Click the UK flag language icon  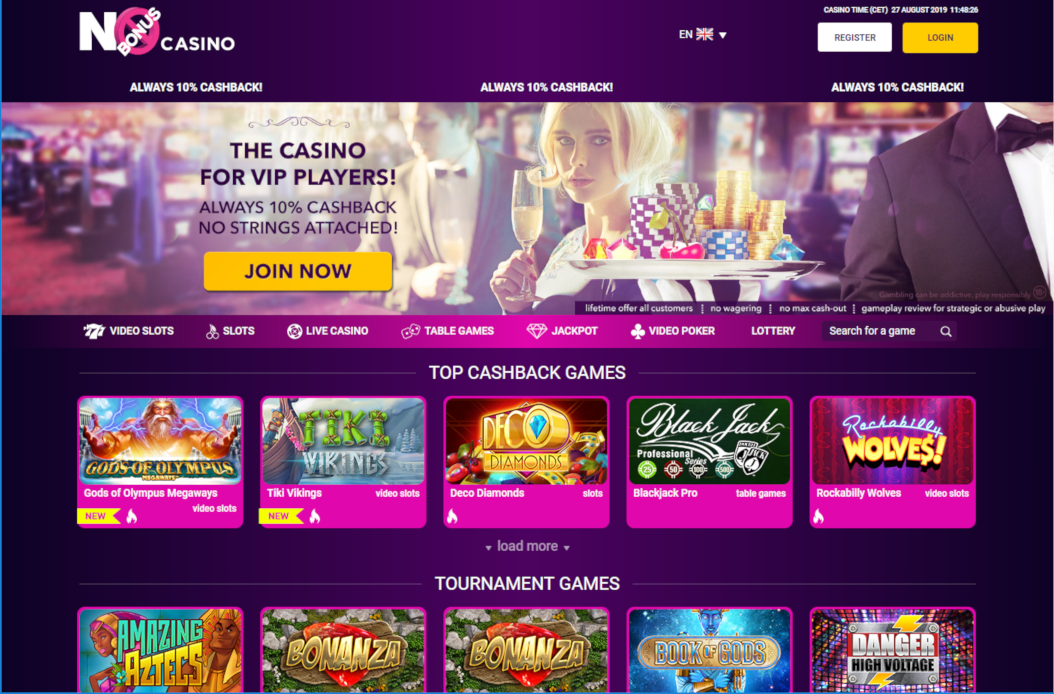tap(704, 34)
